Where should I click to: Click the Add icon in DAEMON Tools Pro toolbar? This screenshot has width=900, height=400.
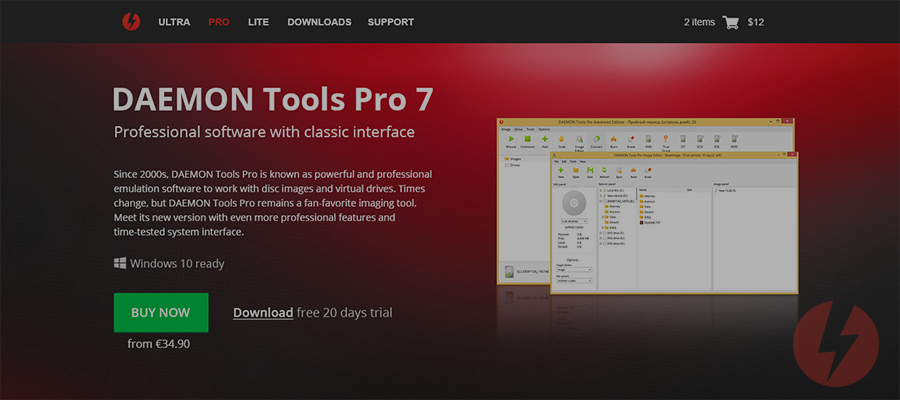pyautogui.click(x=545, y=139)
